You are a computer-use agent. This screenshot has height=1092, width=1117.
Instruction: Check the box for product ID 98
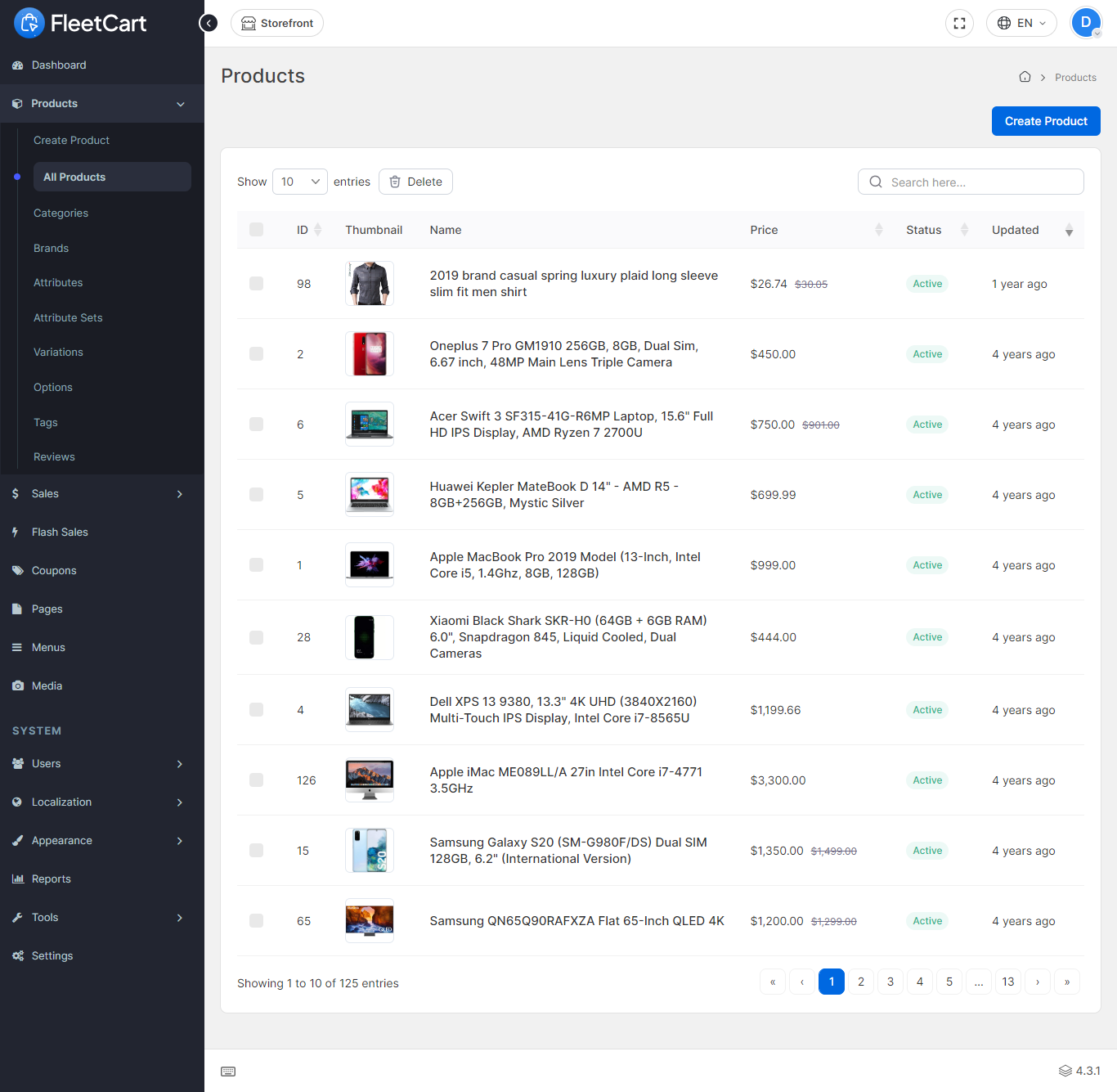point(256,284)
